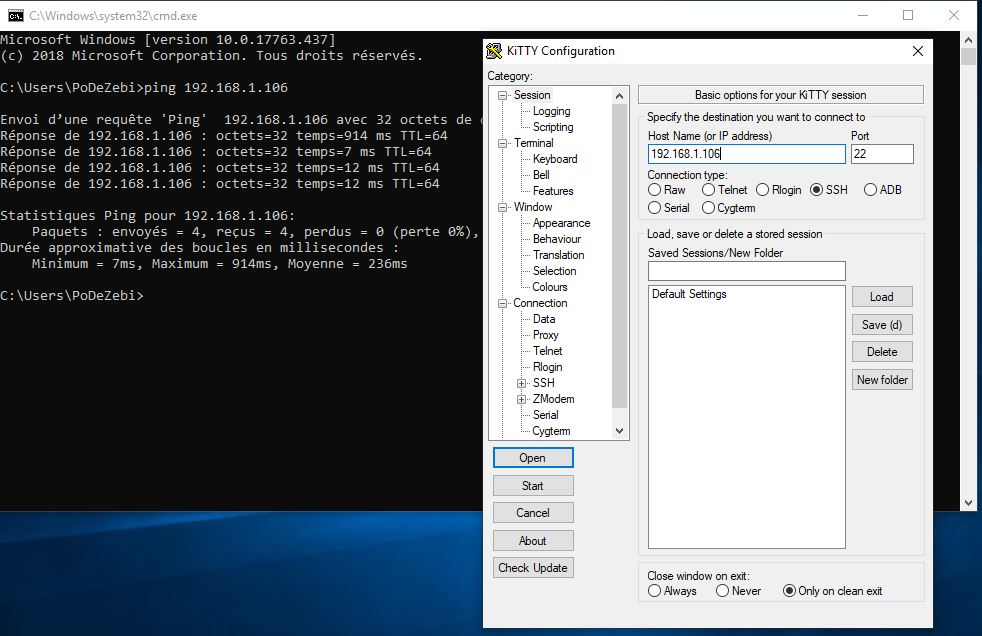Open the Data category
Viewport: 982px width, 636px height.
544,319
